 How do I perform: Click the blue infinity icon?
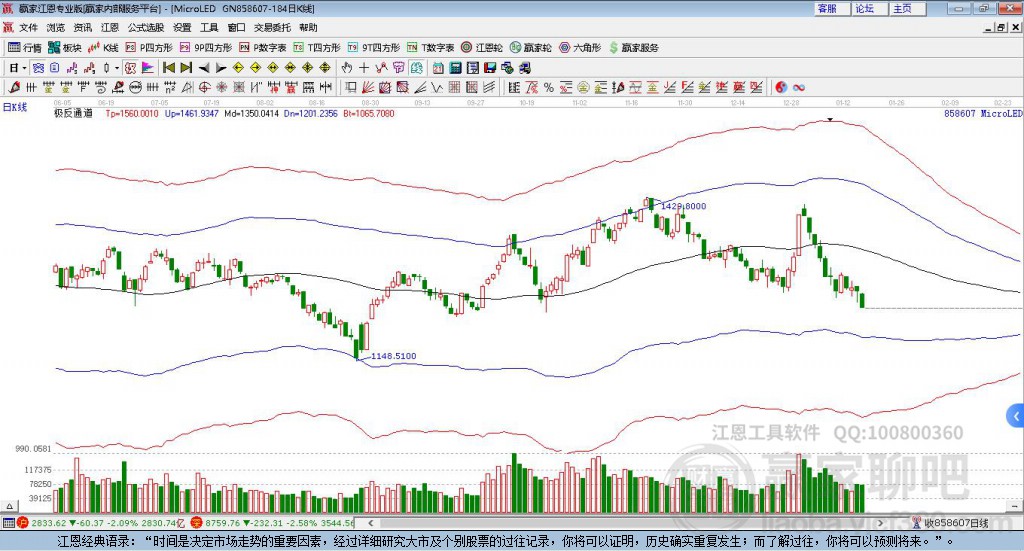coord(799,87)
